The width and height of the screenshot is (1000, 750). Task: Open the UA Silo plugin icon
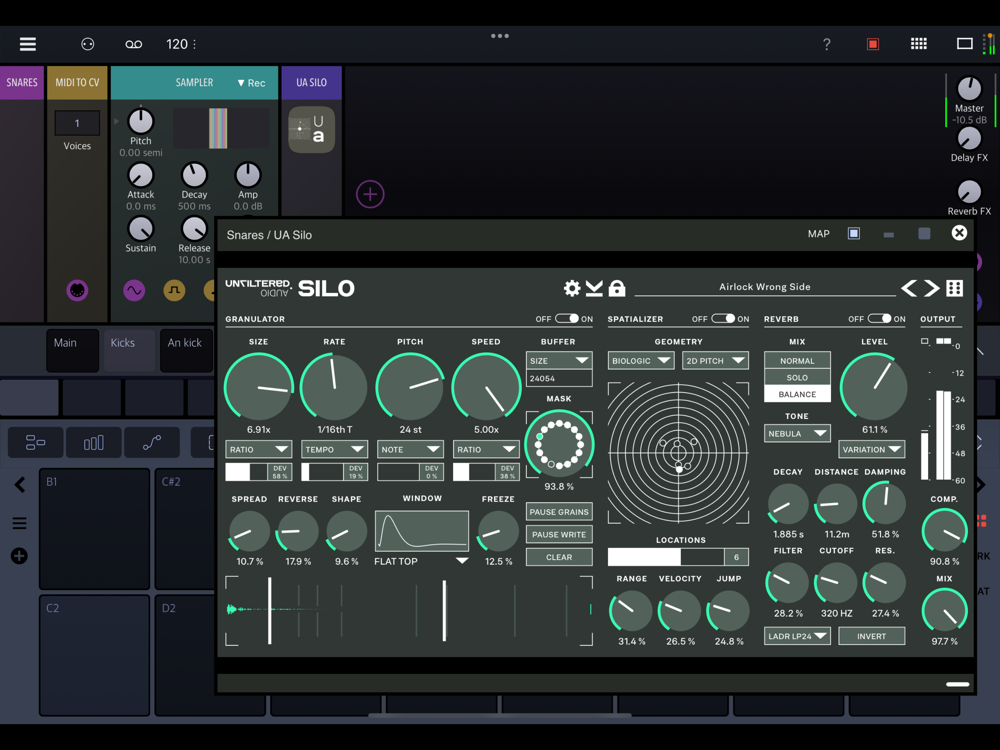(311, 129)
